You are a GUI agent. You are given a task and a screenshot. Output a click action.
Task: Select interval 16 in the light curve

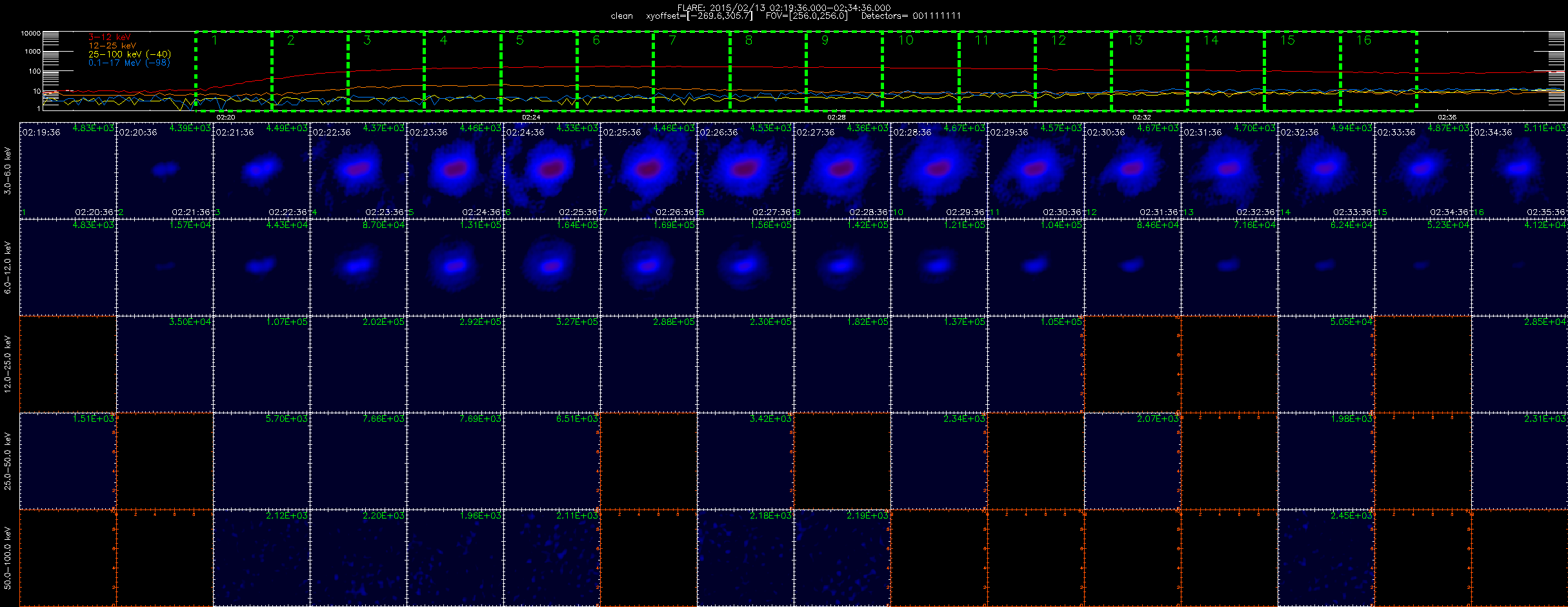[x=1379, y=71]
